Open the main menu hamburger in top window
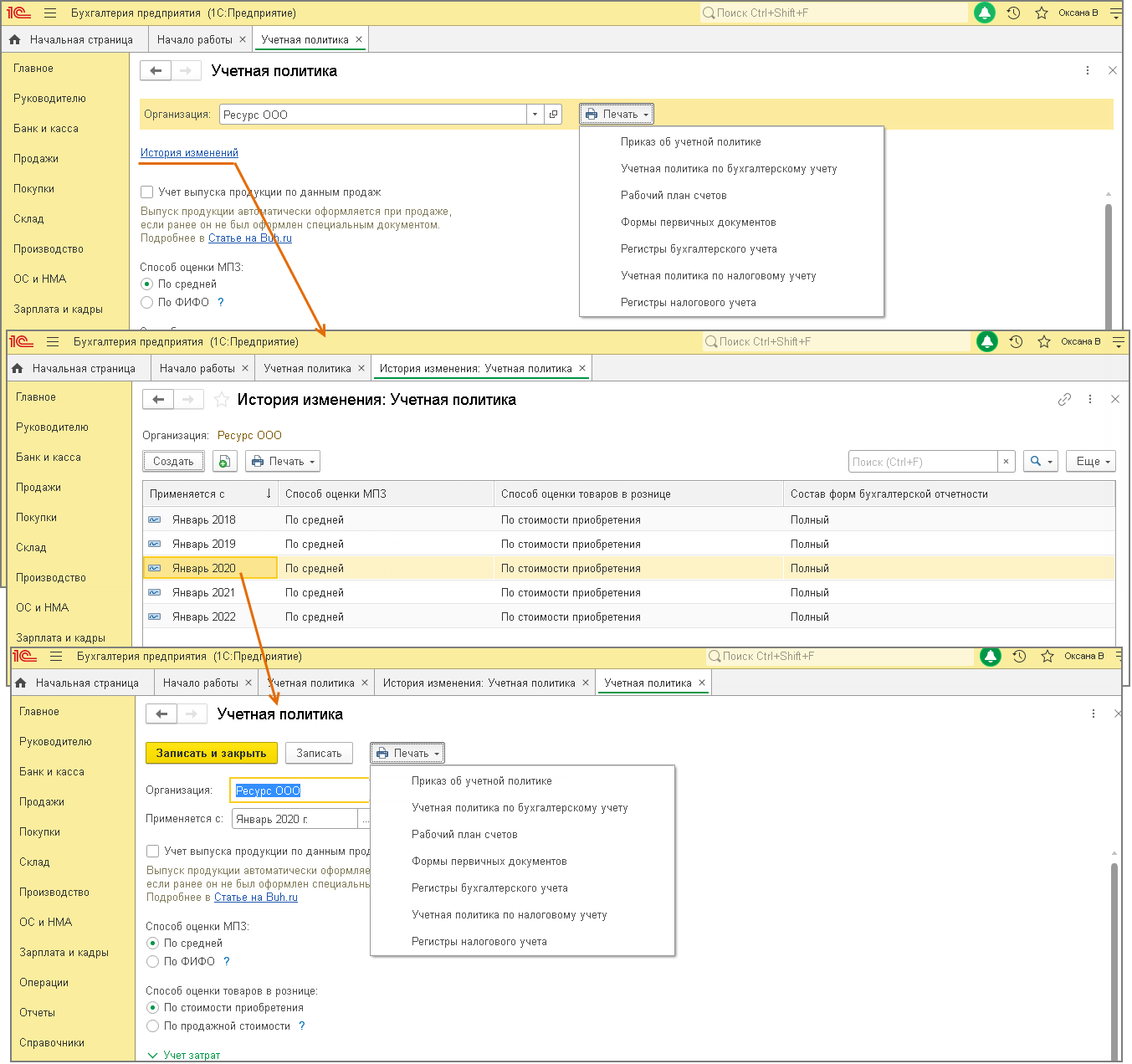This screenshot has width=1132, height=1064. click(50, 13)
